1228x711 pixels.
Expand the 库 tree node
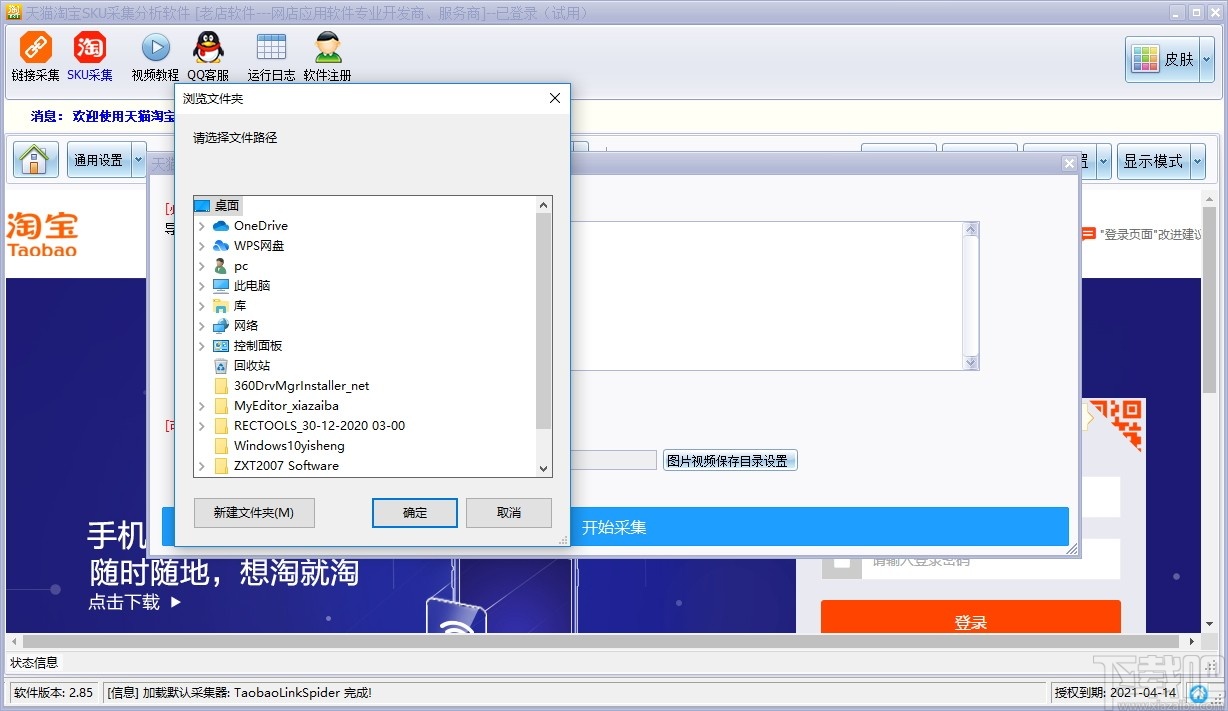coord(202,306)
